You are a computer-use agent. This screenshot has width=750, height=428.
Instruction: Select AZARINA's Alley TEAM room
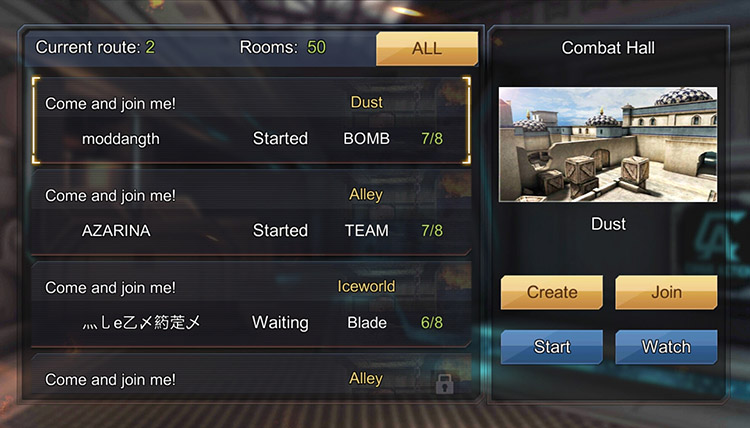coord(251,212)
